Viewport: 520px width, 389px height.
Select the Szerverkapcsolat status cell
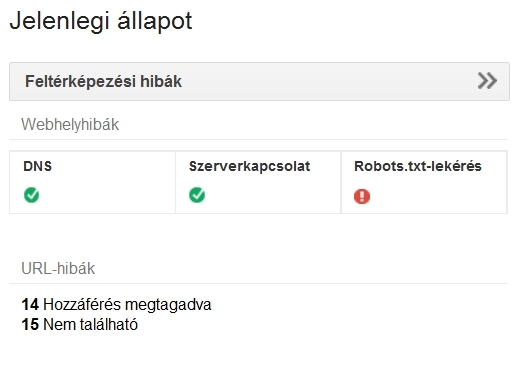pyautogui.click(x=258, y=182)
